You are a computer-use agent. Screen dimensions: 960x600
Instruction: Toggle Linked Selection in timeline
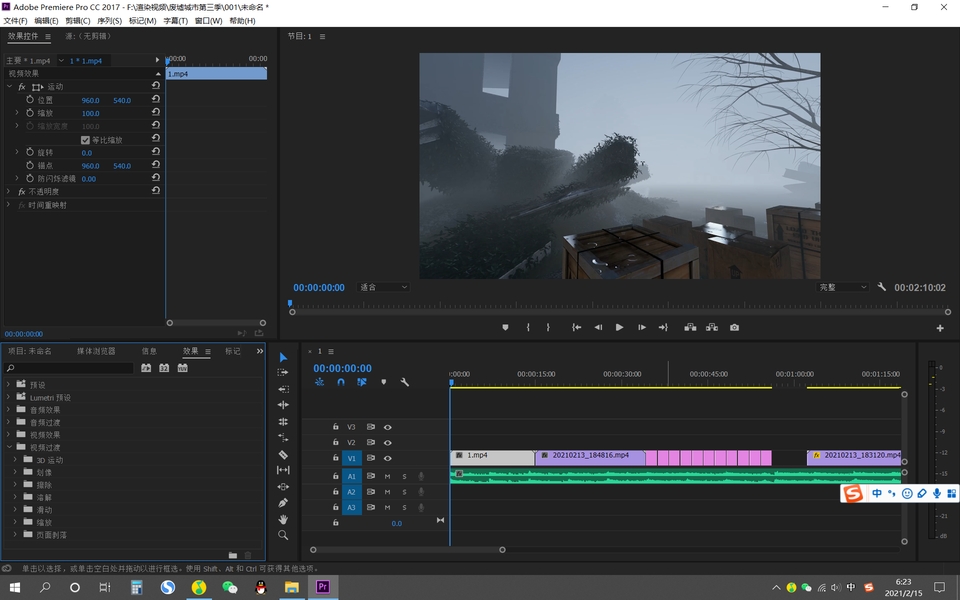pyautogui.click(x=362, y=382)
